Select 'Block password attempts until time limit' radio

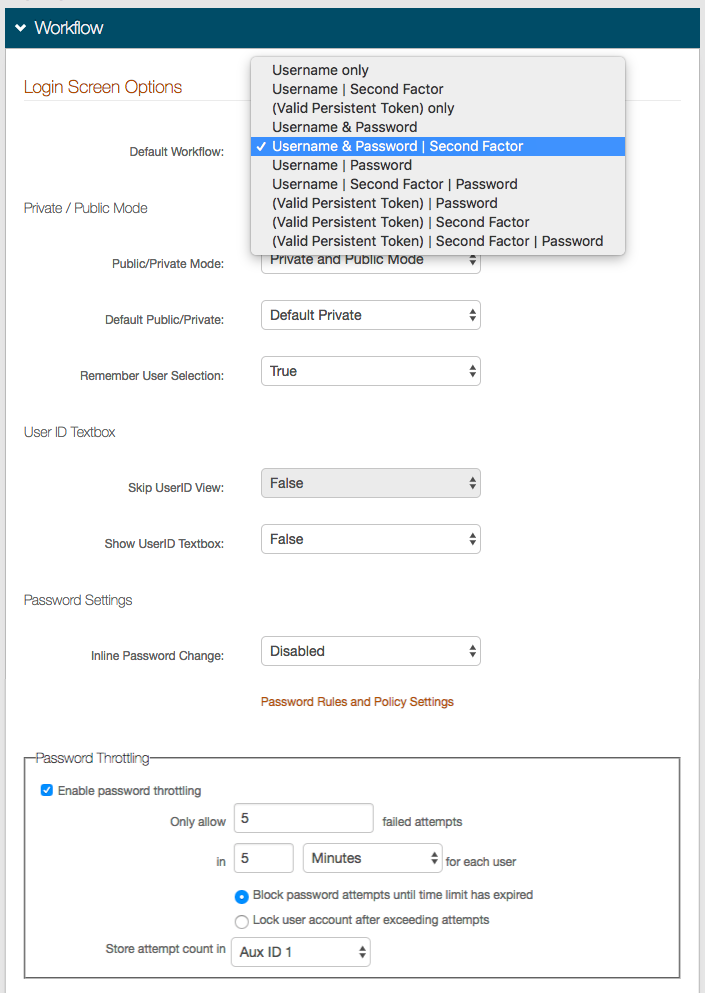click(x=241, y=896)
